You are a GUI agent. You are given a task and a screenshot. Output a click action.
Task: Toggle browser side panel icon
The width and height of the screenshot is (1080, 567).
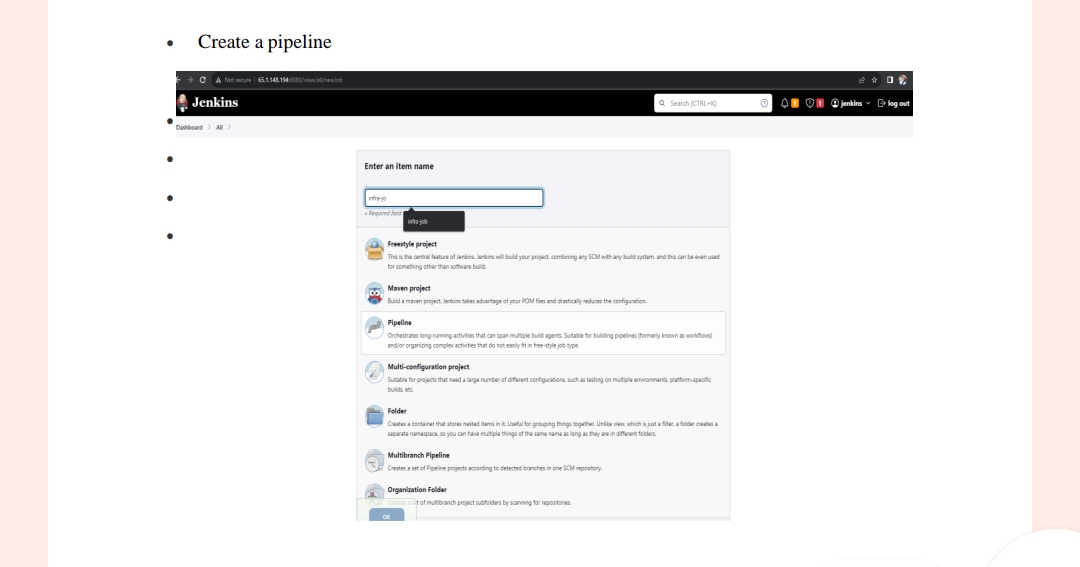(x=889, y=80)
